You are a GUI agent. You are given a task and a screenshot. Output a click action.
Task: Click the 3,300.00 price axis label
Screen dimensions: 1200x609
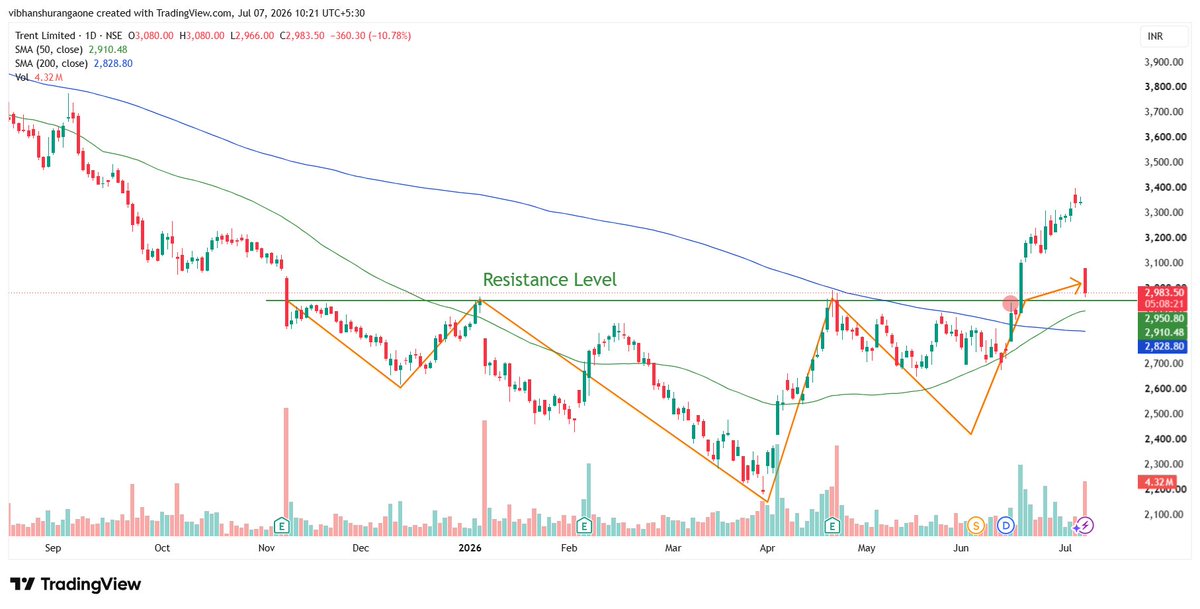(1166, 213)
